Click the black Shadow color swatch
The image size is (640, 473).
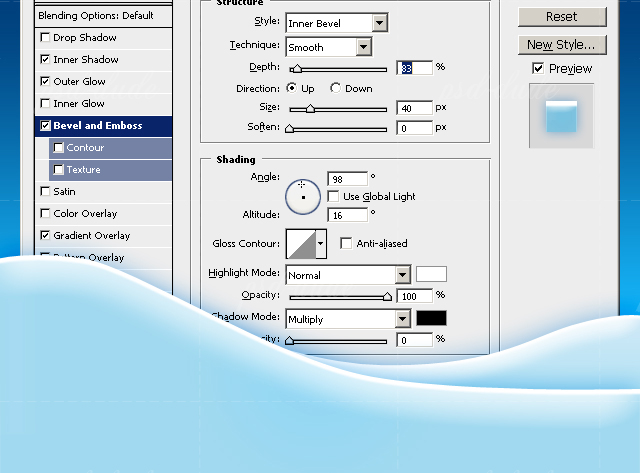pyautogui.click(x=431, y=318)
